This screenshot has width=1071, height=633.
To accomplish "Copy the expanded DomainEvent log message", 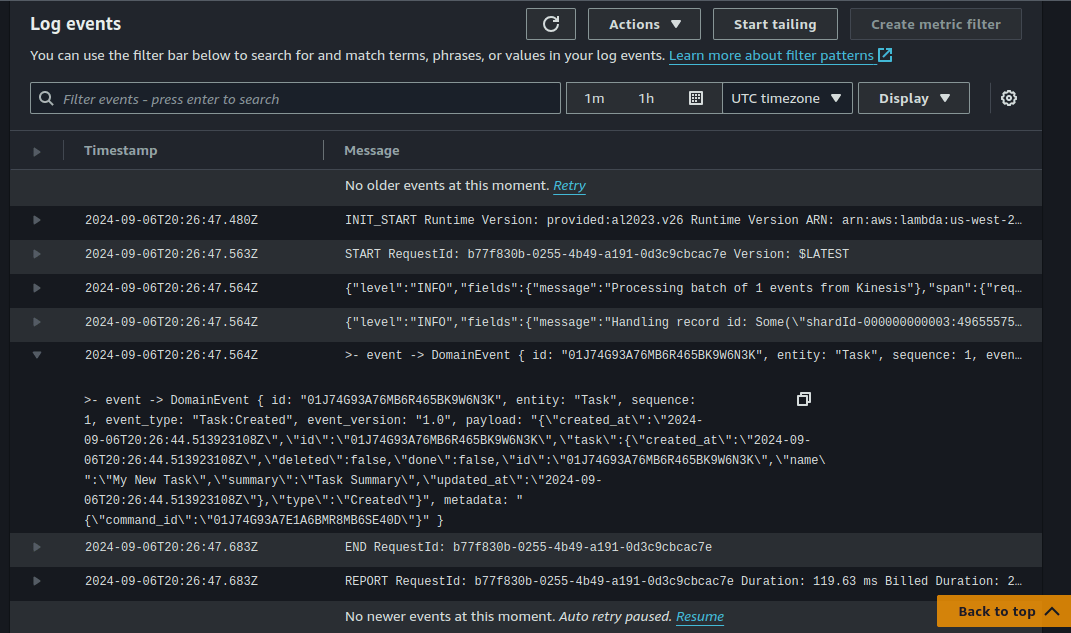I will pos(804,399).
